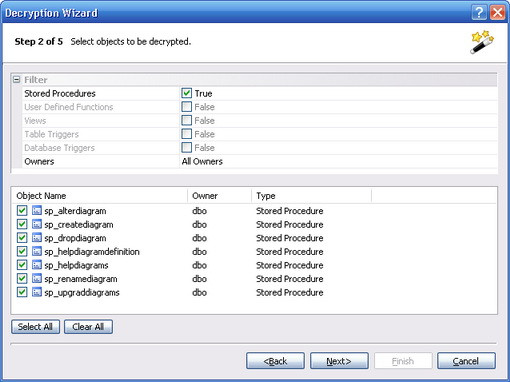Open the All Owners value field
Image resolution: width=510 pixels, height=382 pixels.
click(338, 161)
